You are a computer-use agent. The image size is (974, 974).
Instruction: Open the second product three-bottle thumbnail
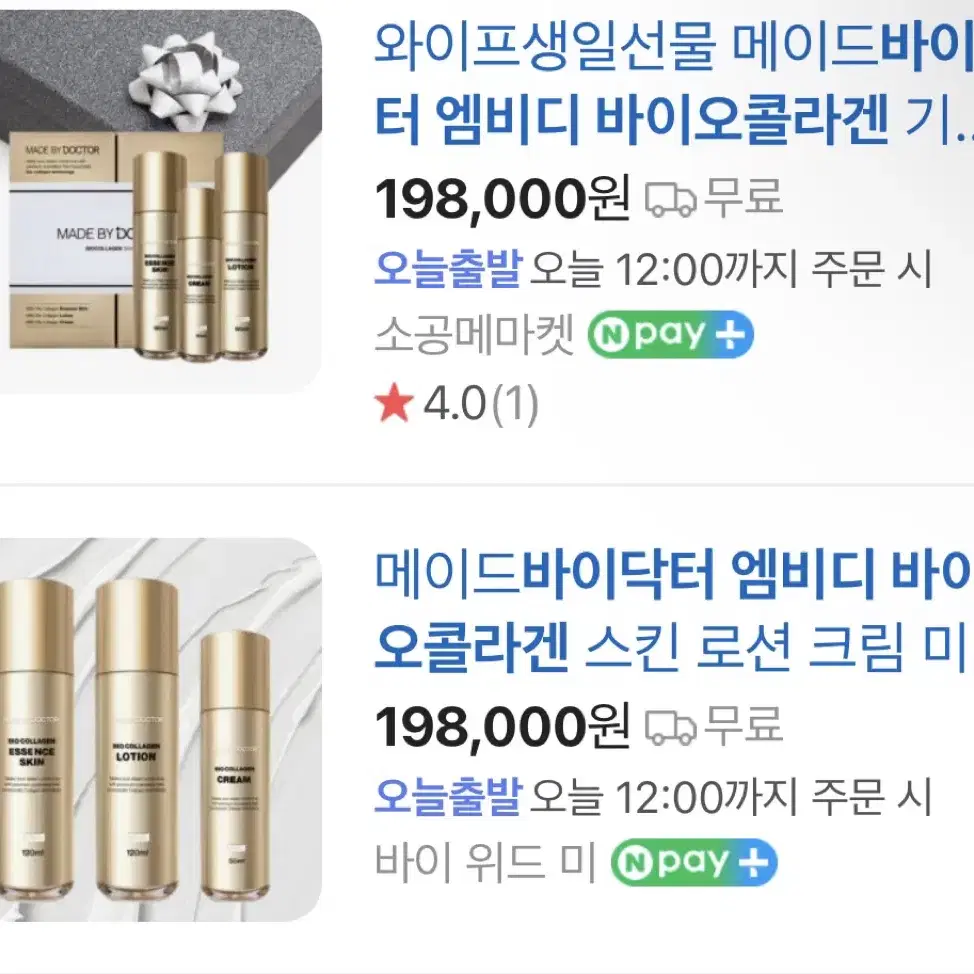[160, 730]
